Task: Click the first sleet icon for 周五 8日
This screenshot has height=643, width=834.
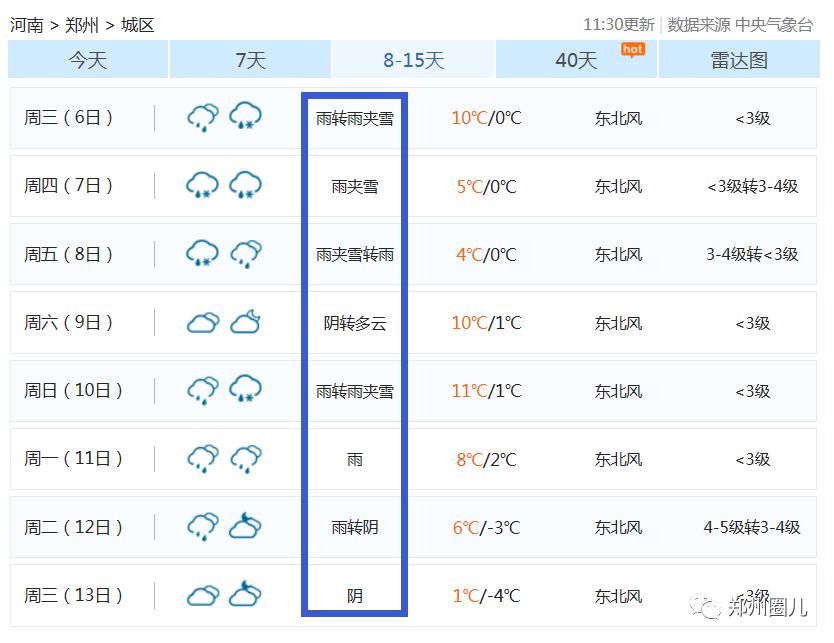Action: (203, 254)
